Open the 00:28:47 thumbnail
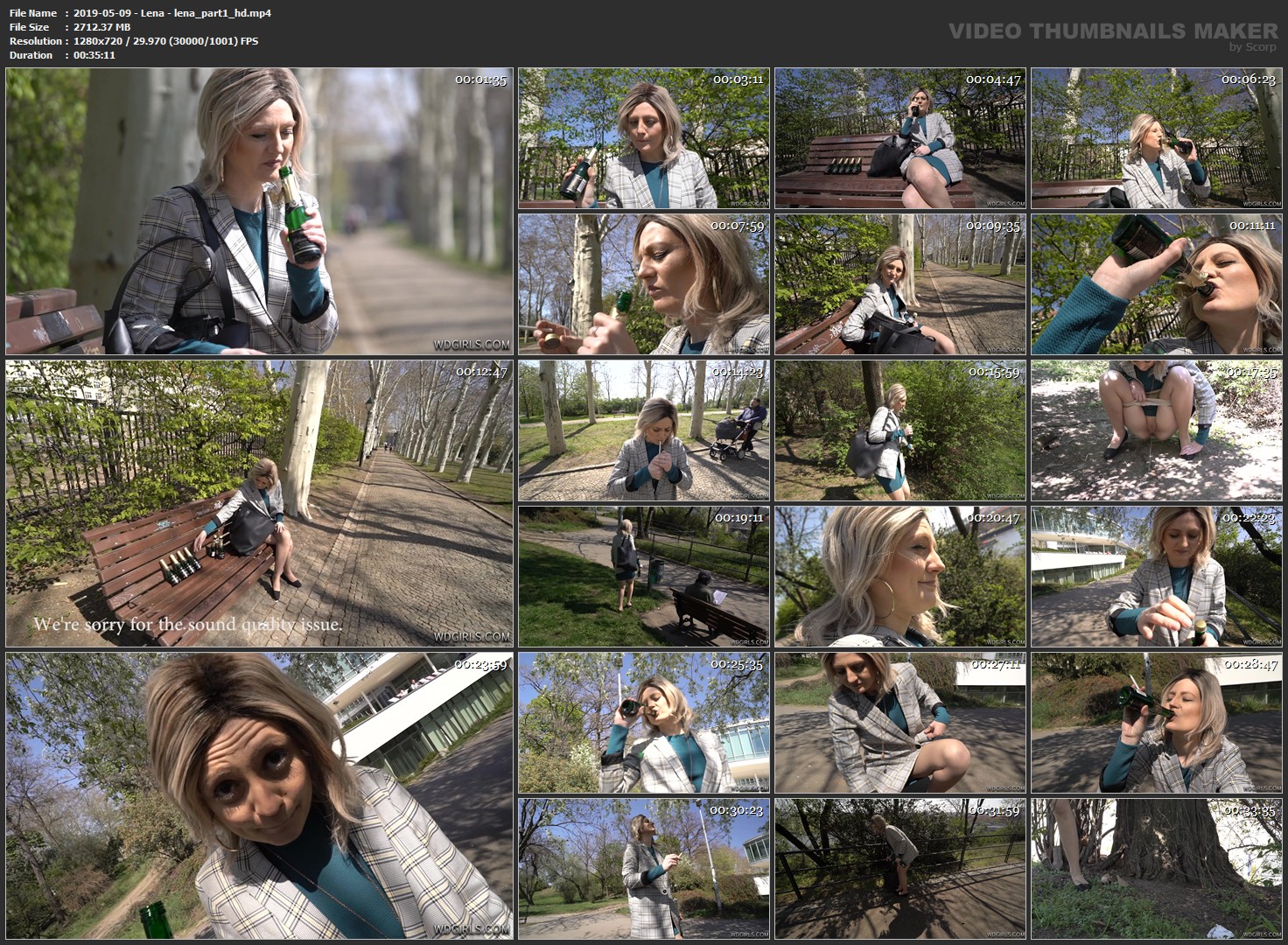This screenshot has width=1288, height=945. tap(1156, 723)
